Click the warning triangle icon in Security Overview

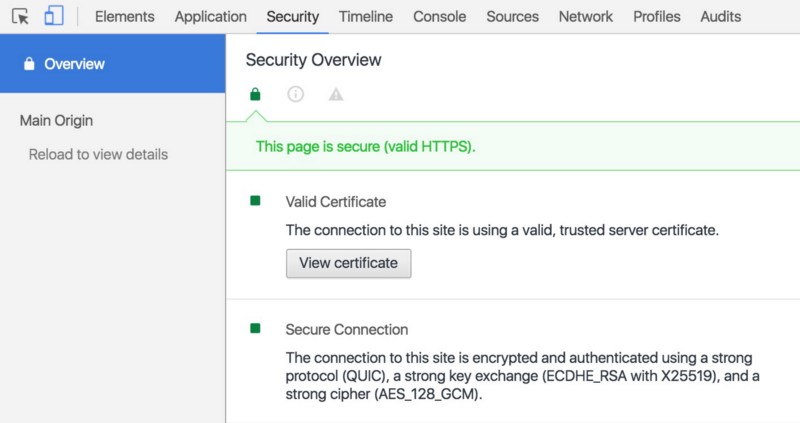[336, 94]
